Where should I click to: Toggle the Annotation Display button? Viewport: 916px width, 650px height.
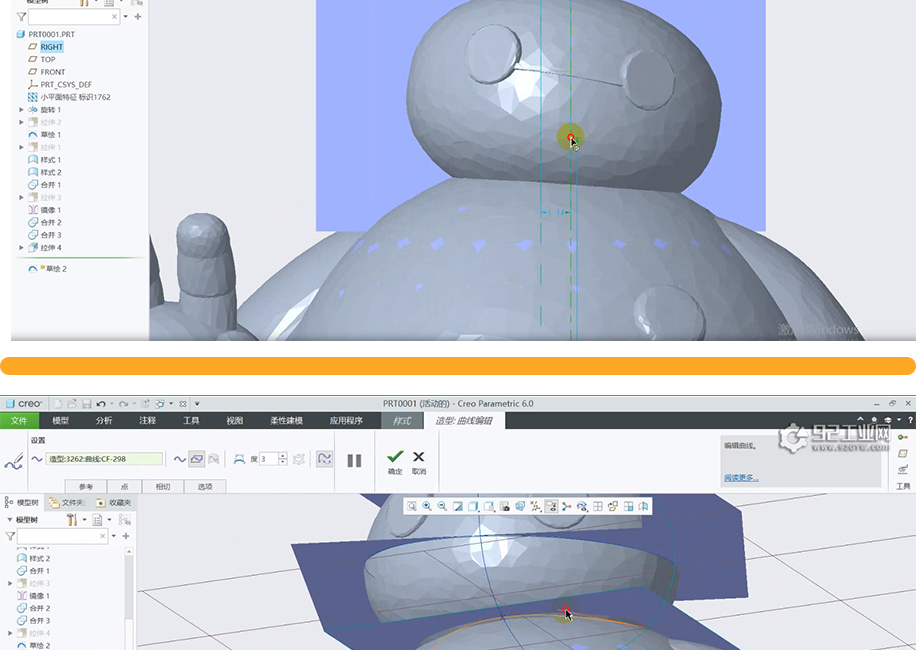(551, 506)
